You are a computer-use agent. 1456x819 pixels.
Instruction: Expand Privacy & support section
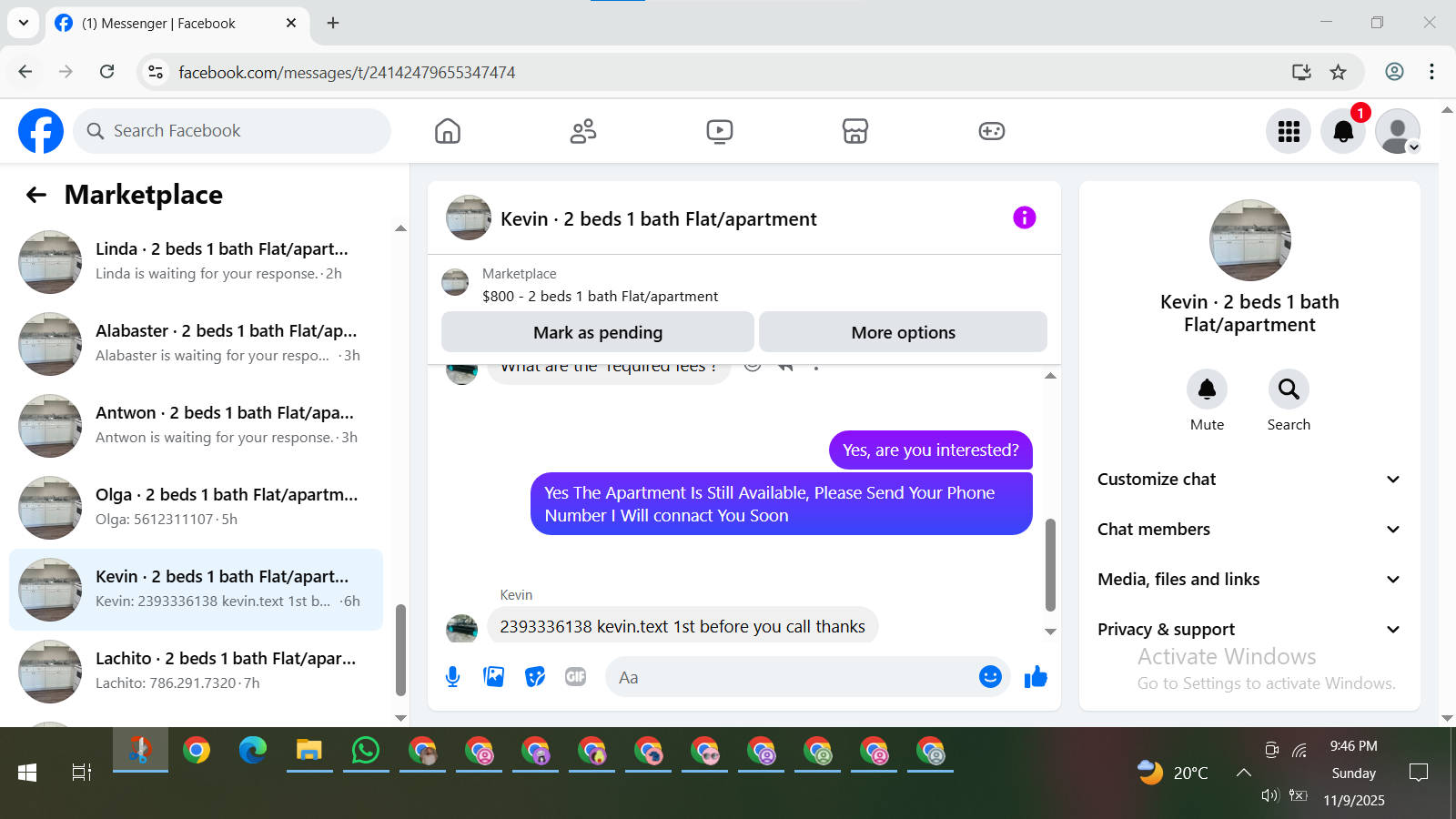pyautogui.click(x=1249, y=630)
